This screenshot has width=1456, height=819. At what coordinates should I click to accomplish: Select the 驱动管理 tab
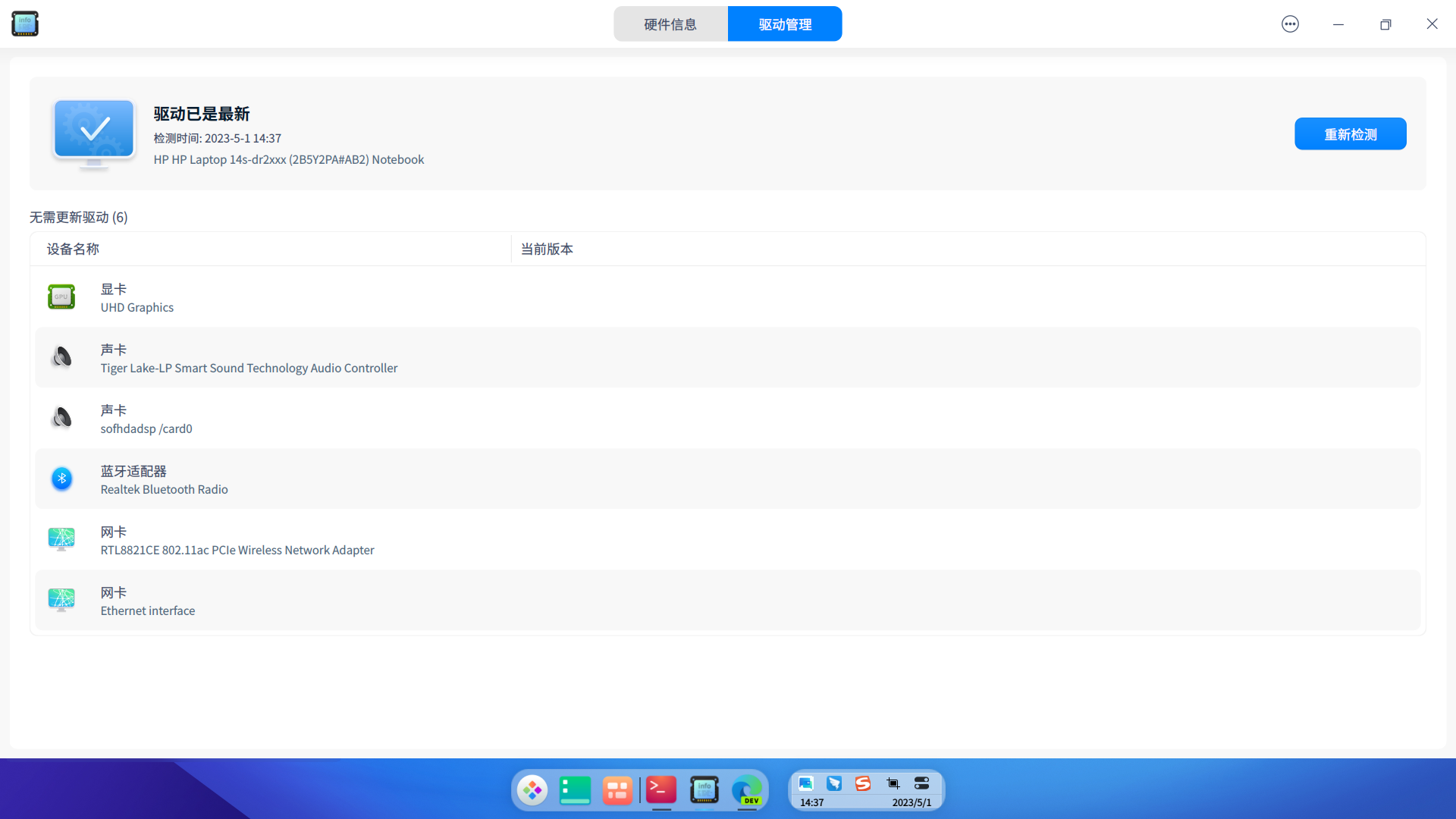click(x=784, y=24)
